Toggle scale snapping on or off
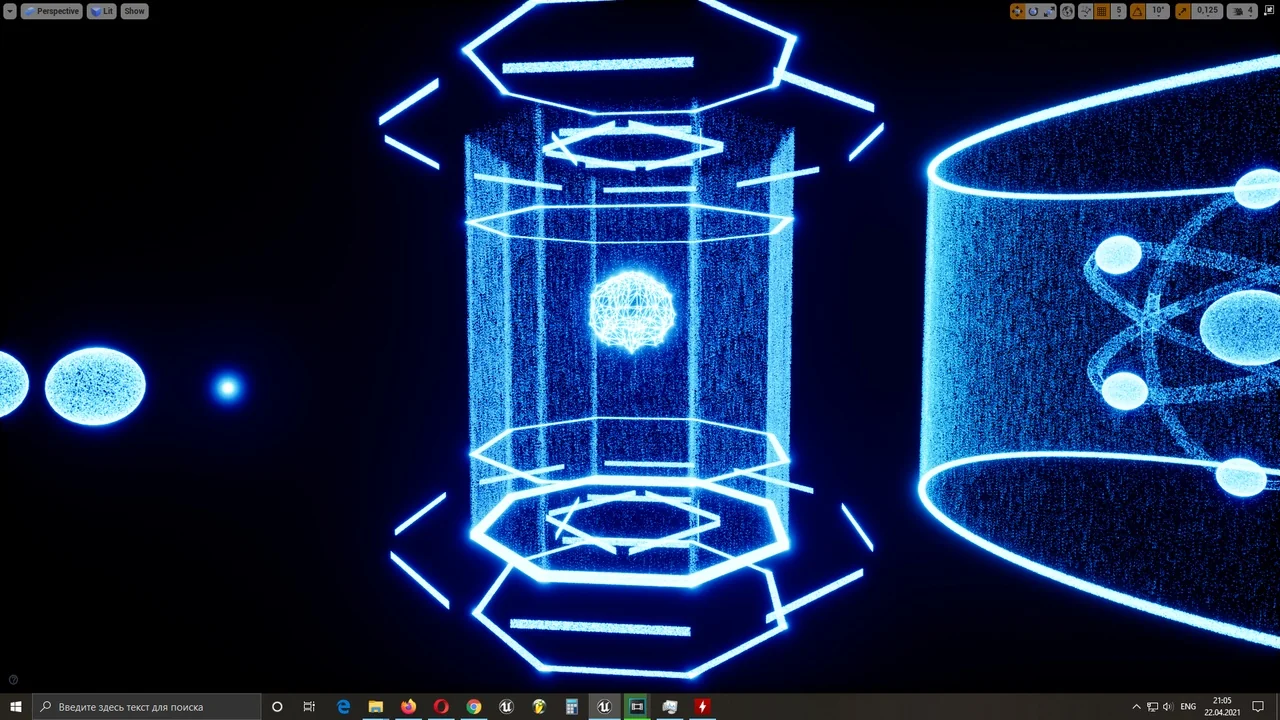Viewport: 1280px width, 720px height. (x=1182, y=11)
